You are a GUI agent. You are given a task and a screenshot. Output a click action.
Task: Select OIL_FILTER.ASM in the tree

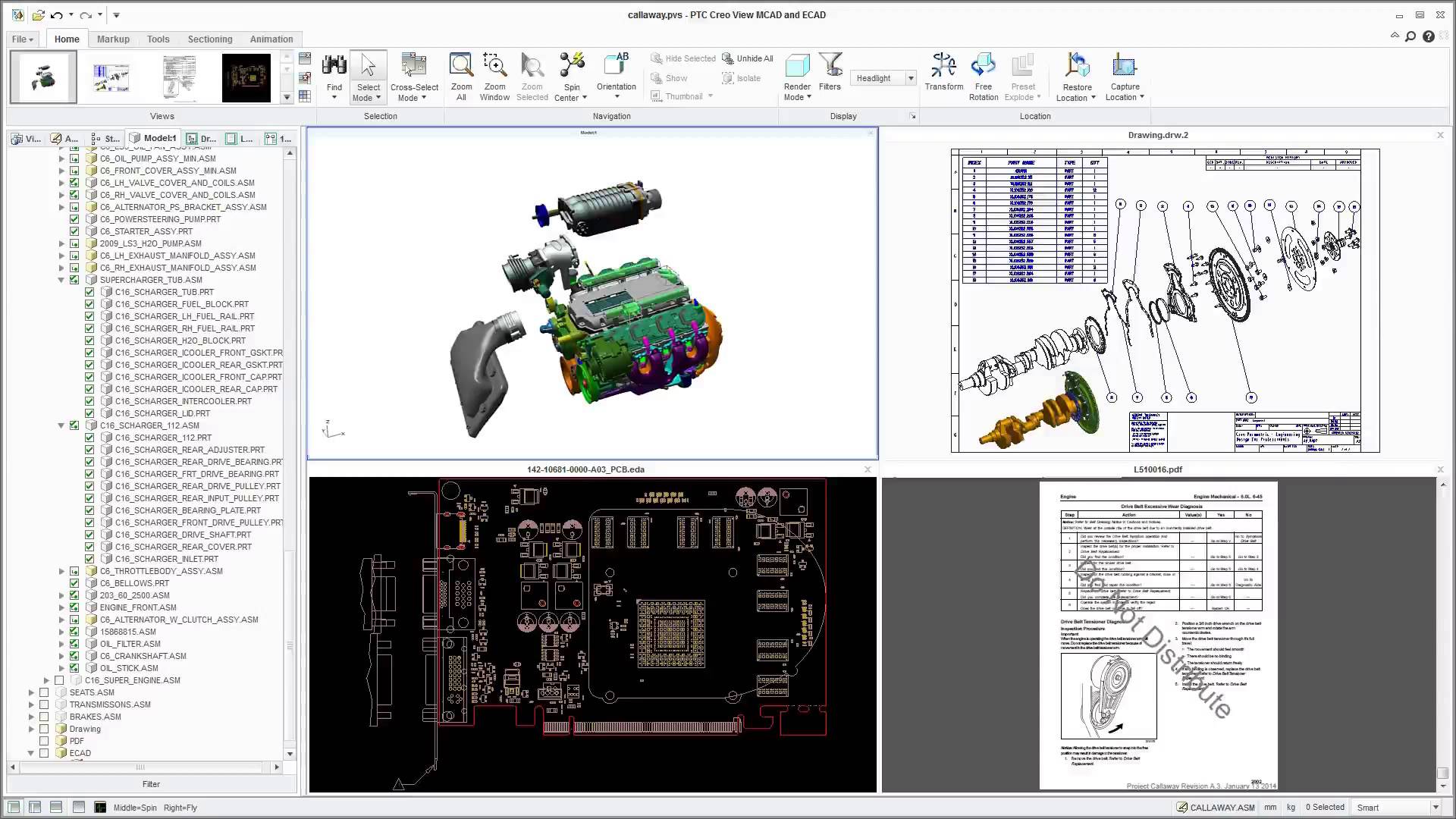[x=130, y=644]
